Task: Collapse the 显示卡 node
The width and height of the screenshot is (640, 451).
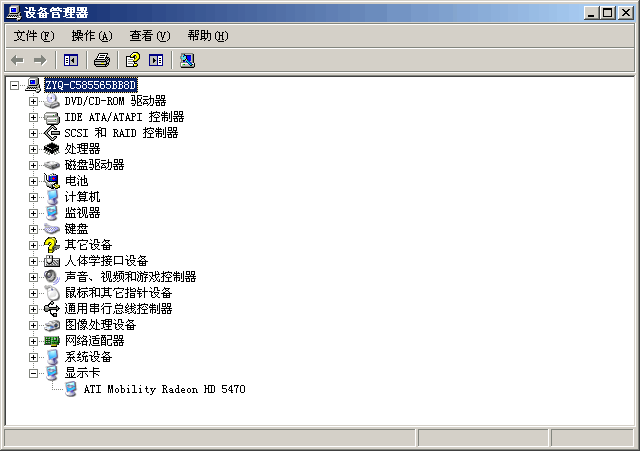Action: pos(33,373)
